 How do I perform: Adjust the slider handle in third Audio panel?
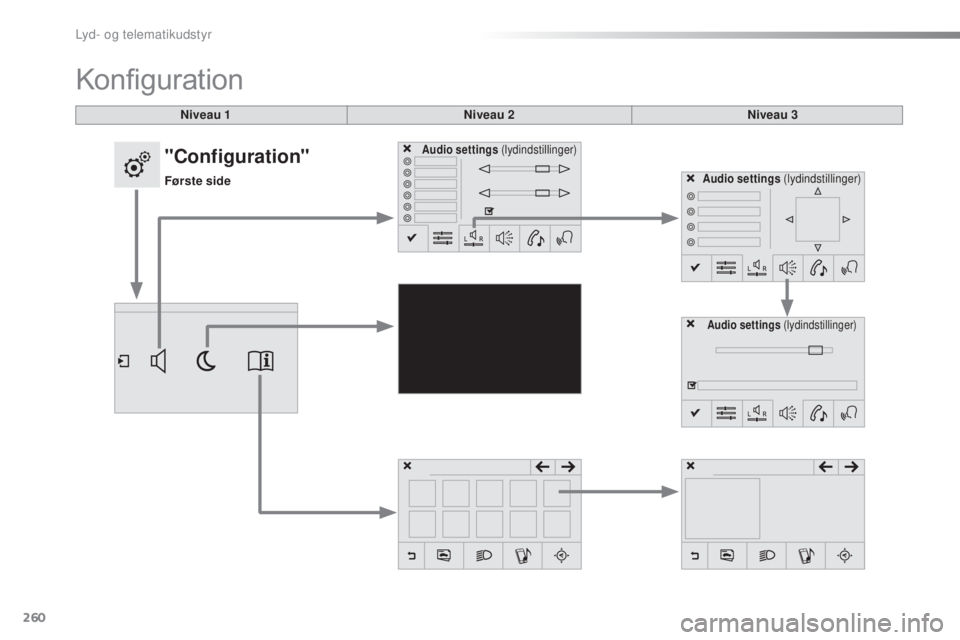(x=815, y=350)
